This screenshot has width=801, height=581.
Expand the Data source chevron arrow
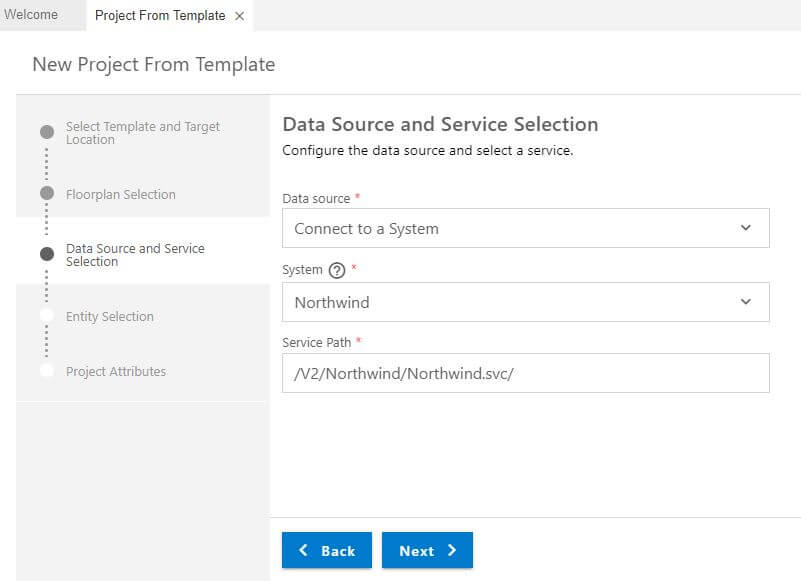point(746,227)
